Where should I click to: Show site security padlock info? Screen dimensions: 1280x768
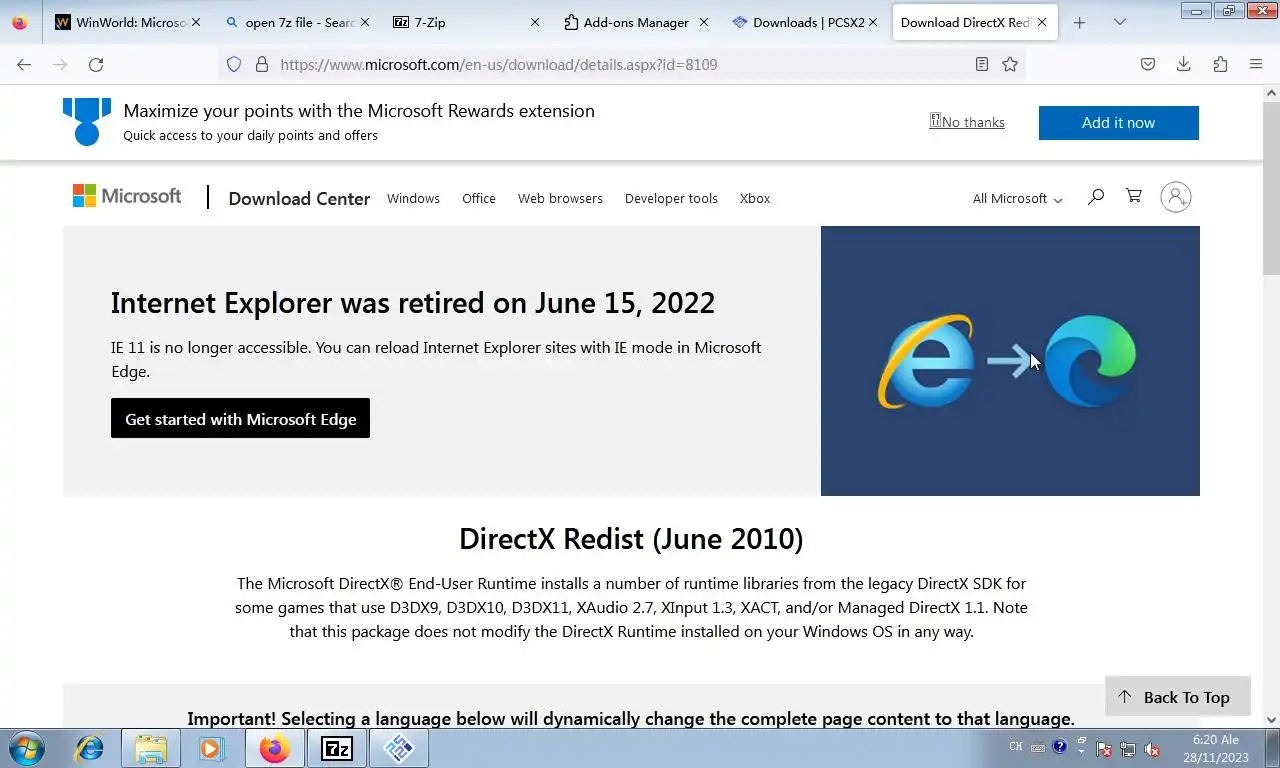(x=262, y=64)
